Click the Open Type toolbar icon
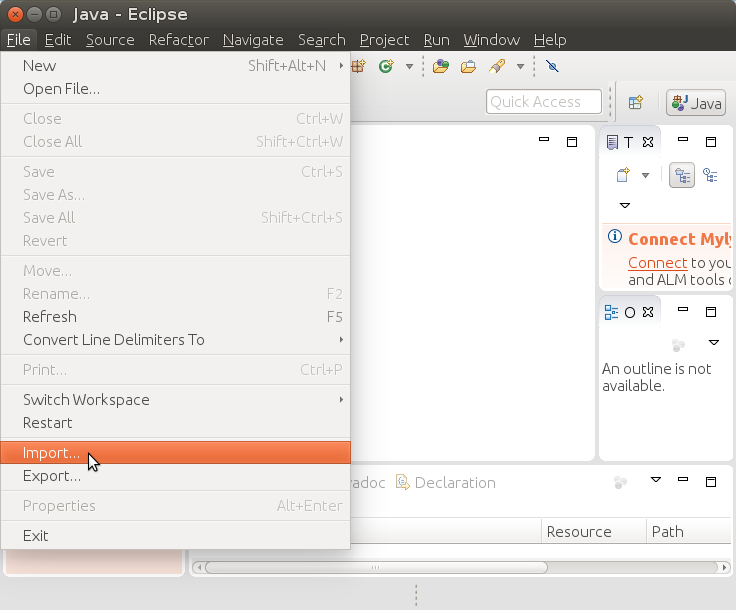 tap(440, 67)
